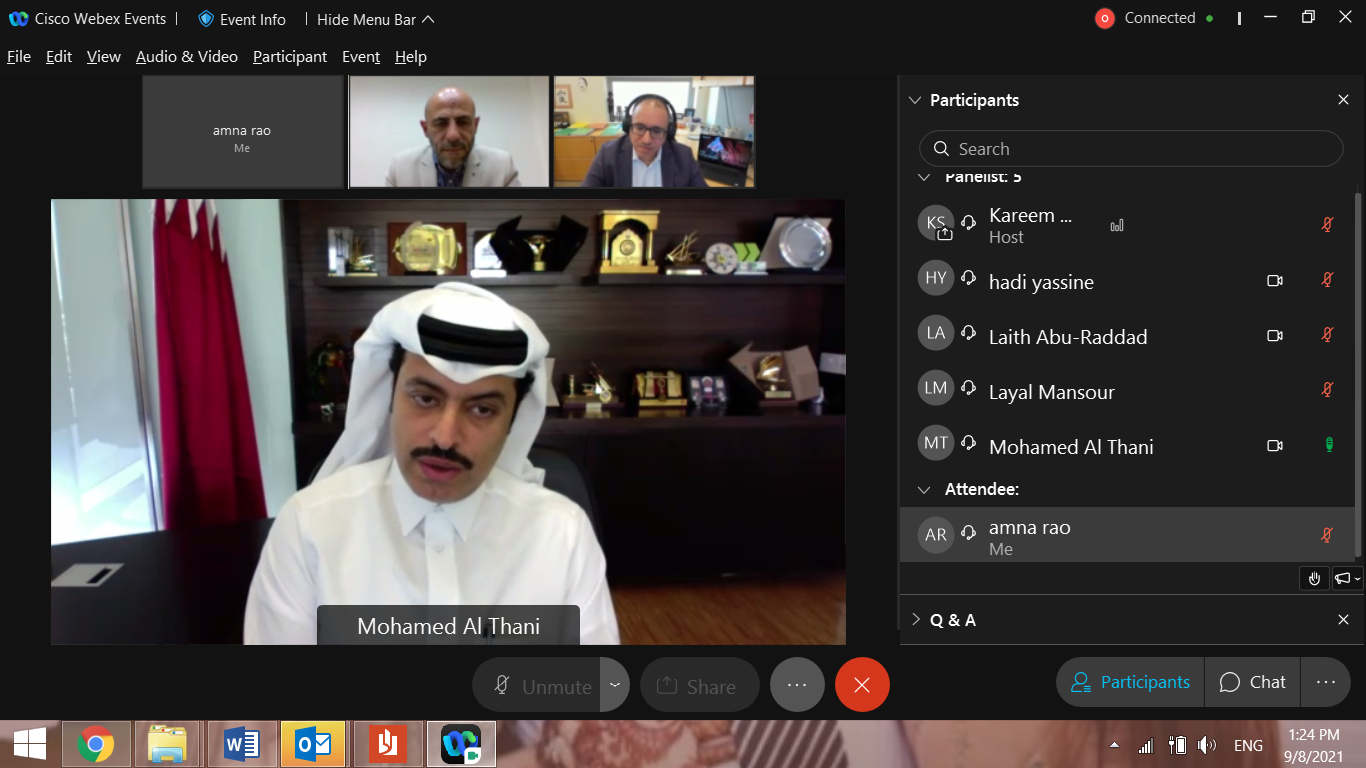Click the muted microphone icon for amna rao

click(x=1327, y=535)
